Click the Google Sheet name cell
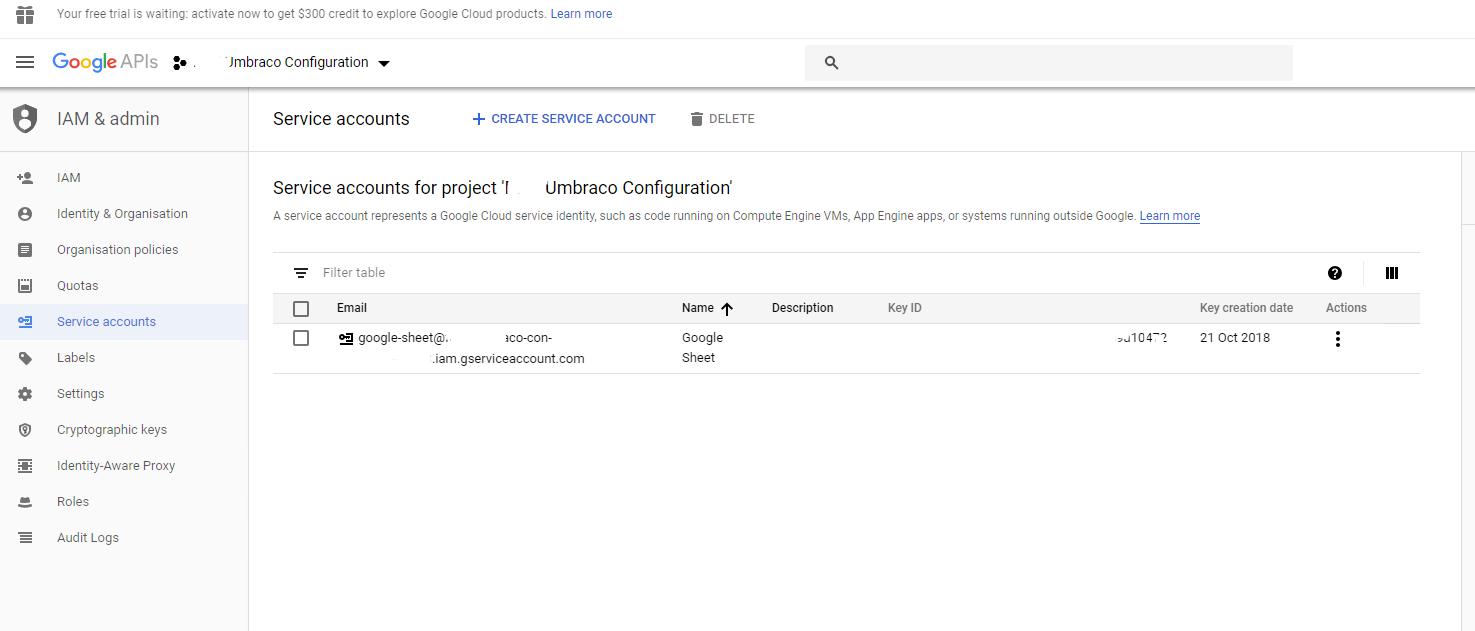1475x631 pixels. 703,348
